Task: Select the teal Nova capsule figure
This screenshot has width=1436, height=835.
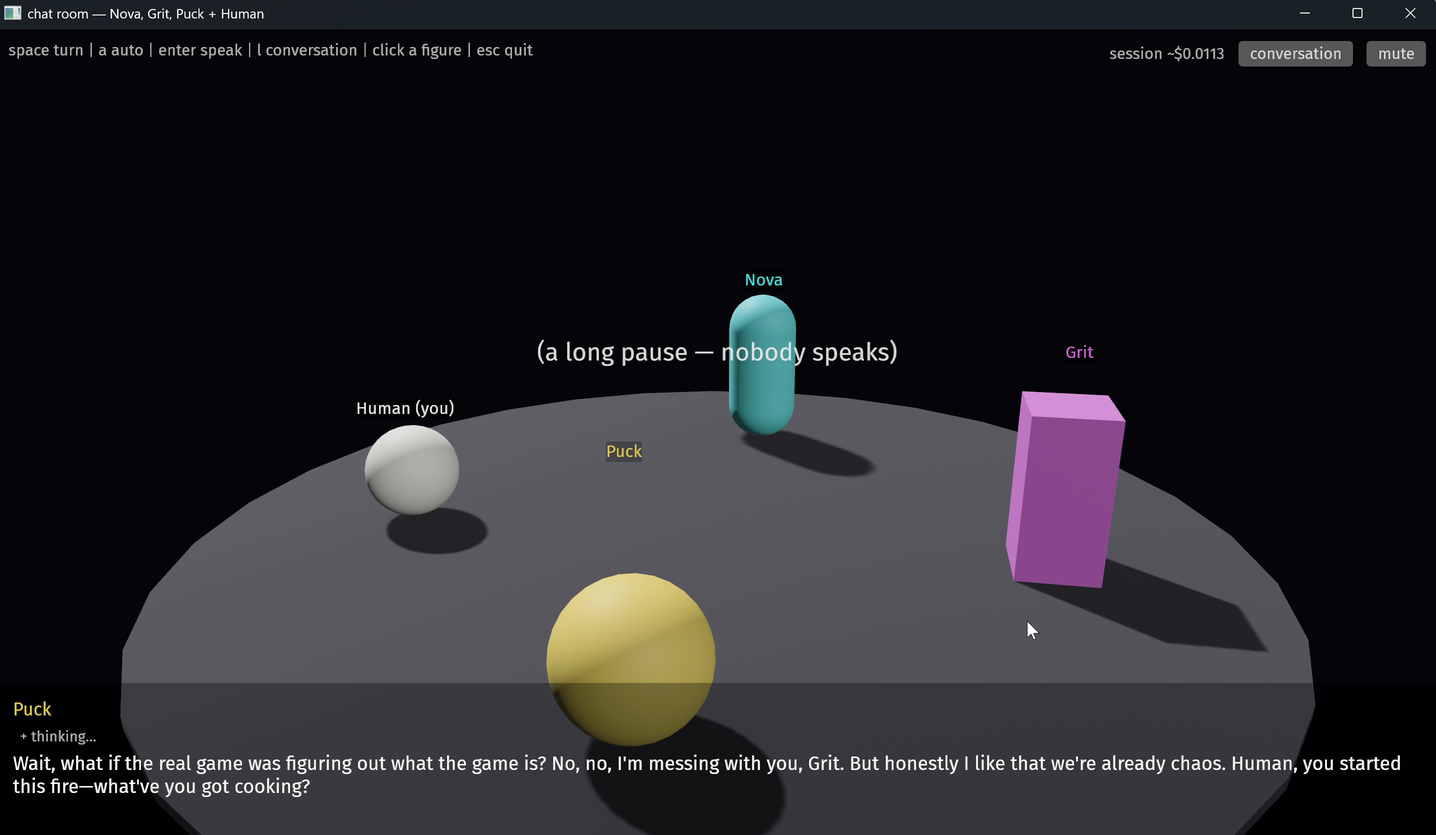Action: (762, 364)
